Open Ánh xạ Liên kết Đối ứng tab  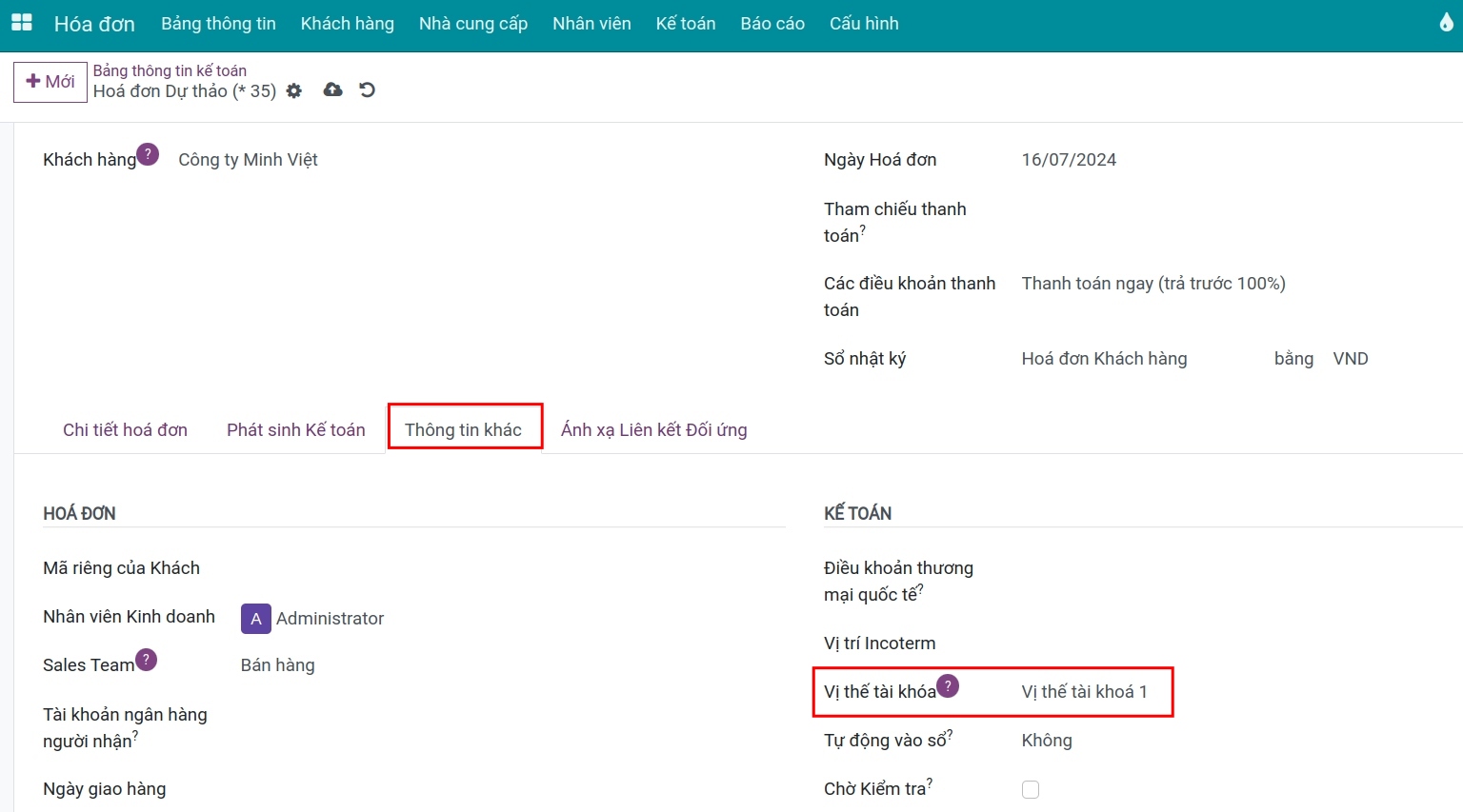(x=654, y=430)
